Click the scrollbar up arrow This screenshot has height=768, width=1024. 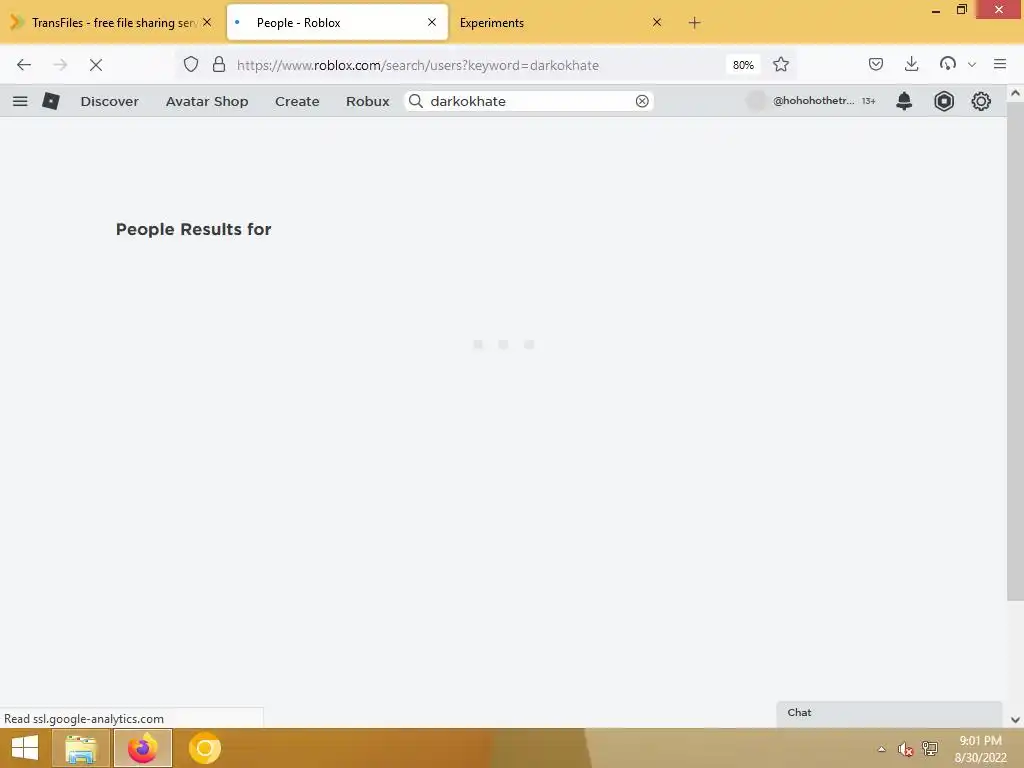click(x=1015, y=93)
